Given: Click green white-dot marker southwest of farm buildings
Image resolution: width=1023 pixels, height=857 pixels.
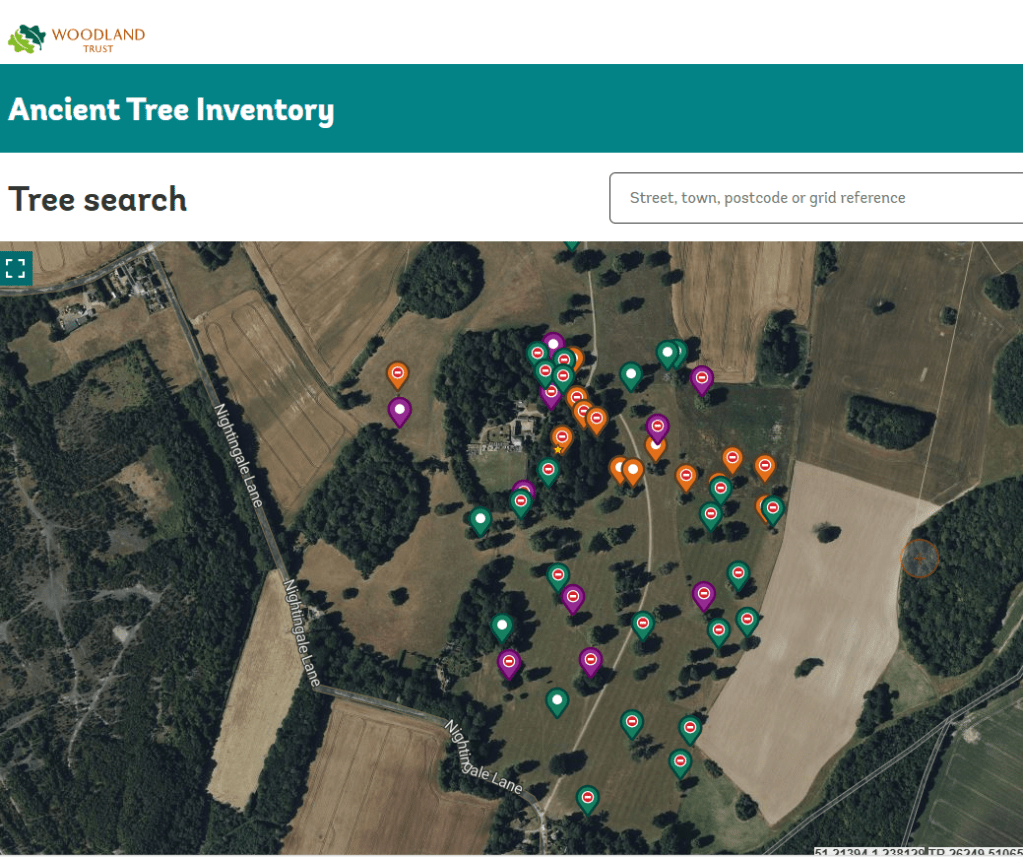Looking at the screenshot, I should click(x=481, y=519).
